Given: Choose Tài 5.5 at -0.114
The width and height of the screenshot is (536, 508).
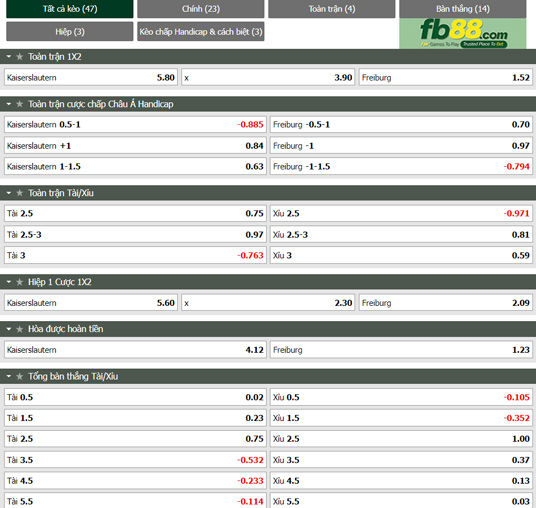Looking at the screenshot, I should click(135, 501).
